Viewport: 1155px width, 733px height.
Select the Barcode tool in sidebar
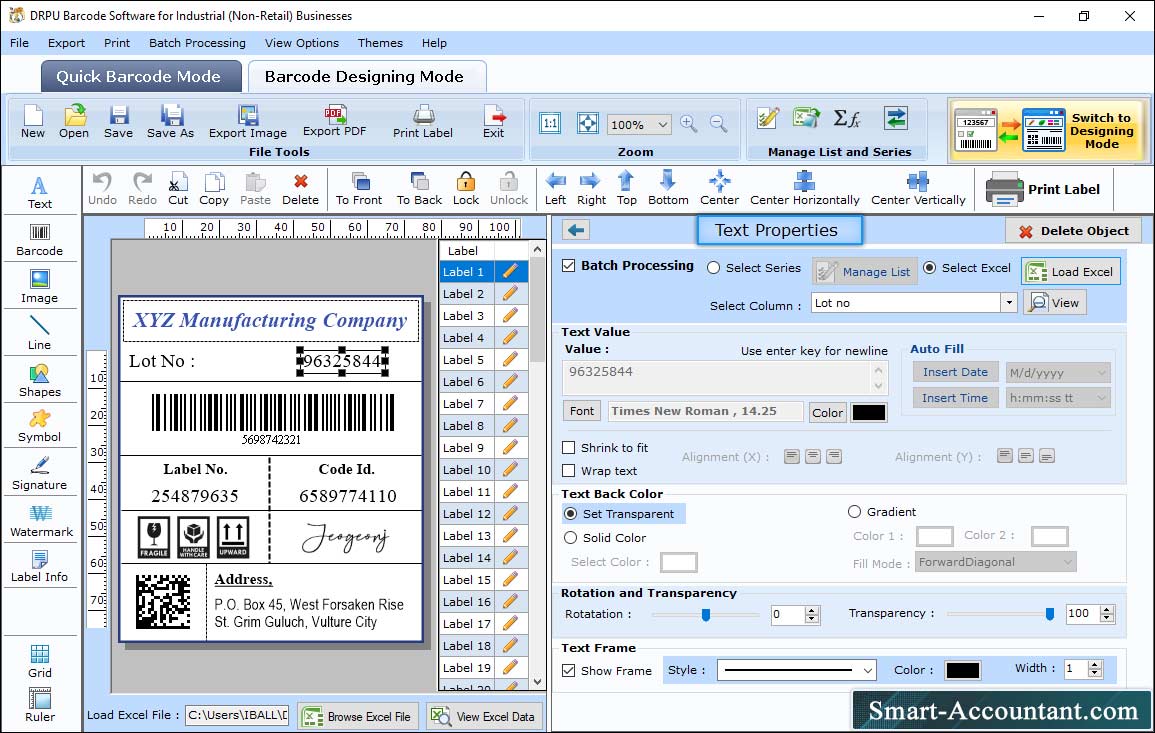pos(40,240)
